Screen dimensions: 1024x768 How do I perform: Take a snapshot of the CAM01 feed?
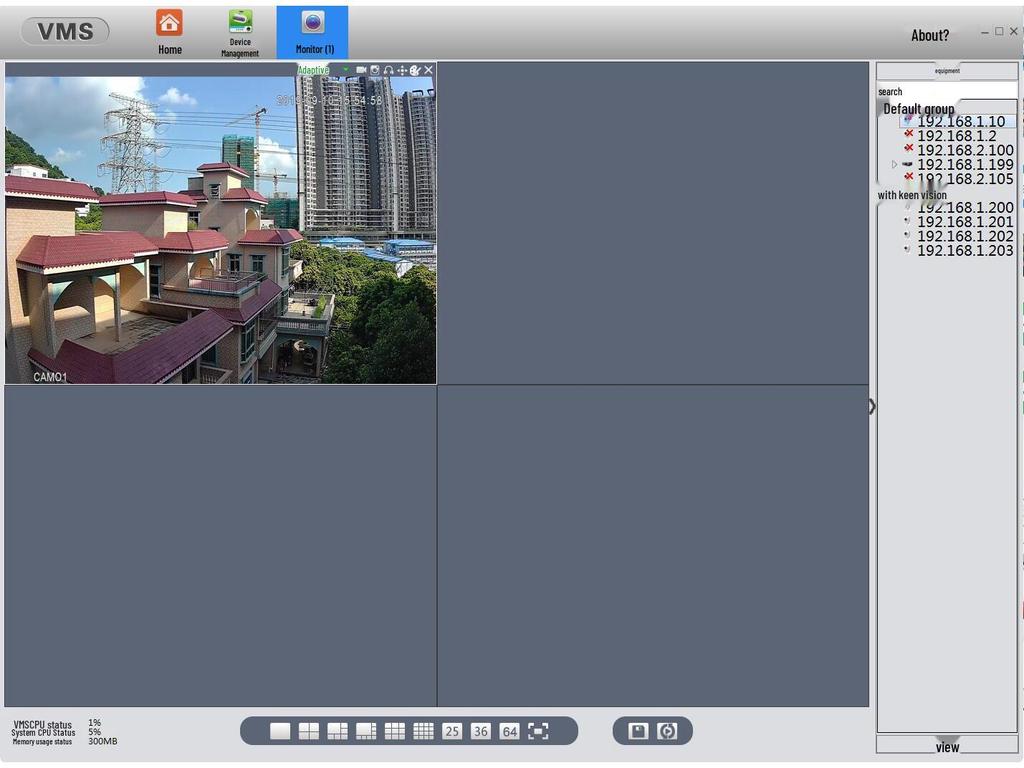tap(375, 70)
